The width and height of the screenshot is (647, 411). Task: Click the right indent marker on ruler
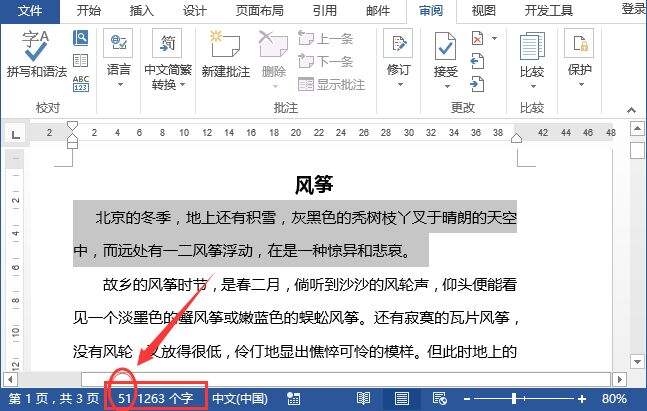point(517,138)
